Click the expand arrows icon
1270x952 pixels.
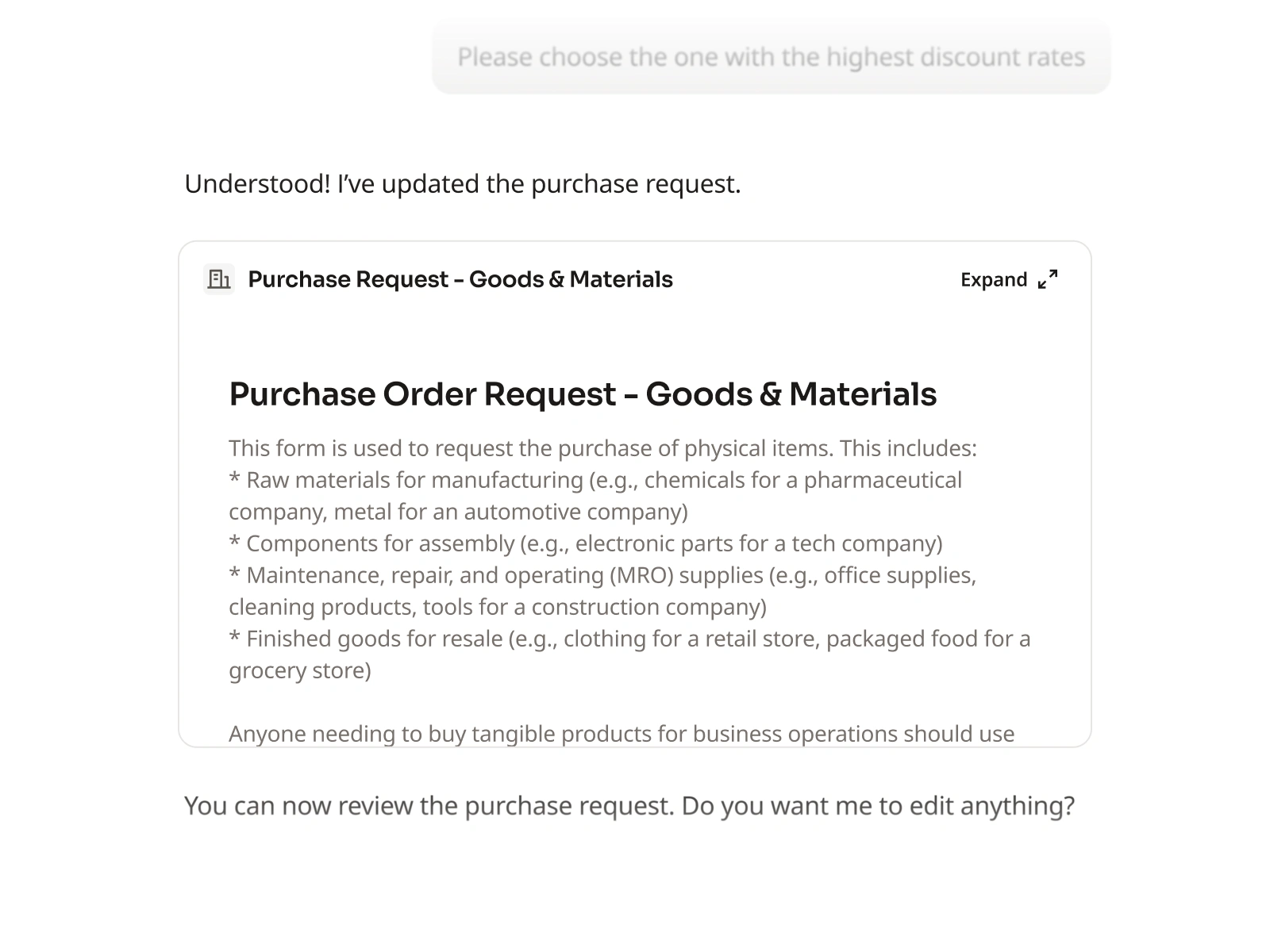(x=1048, y=279)
